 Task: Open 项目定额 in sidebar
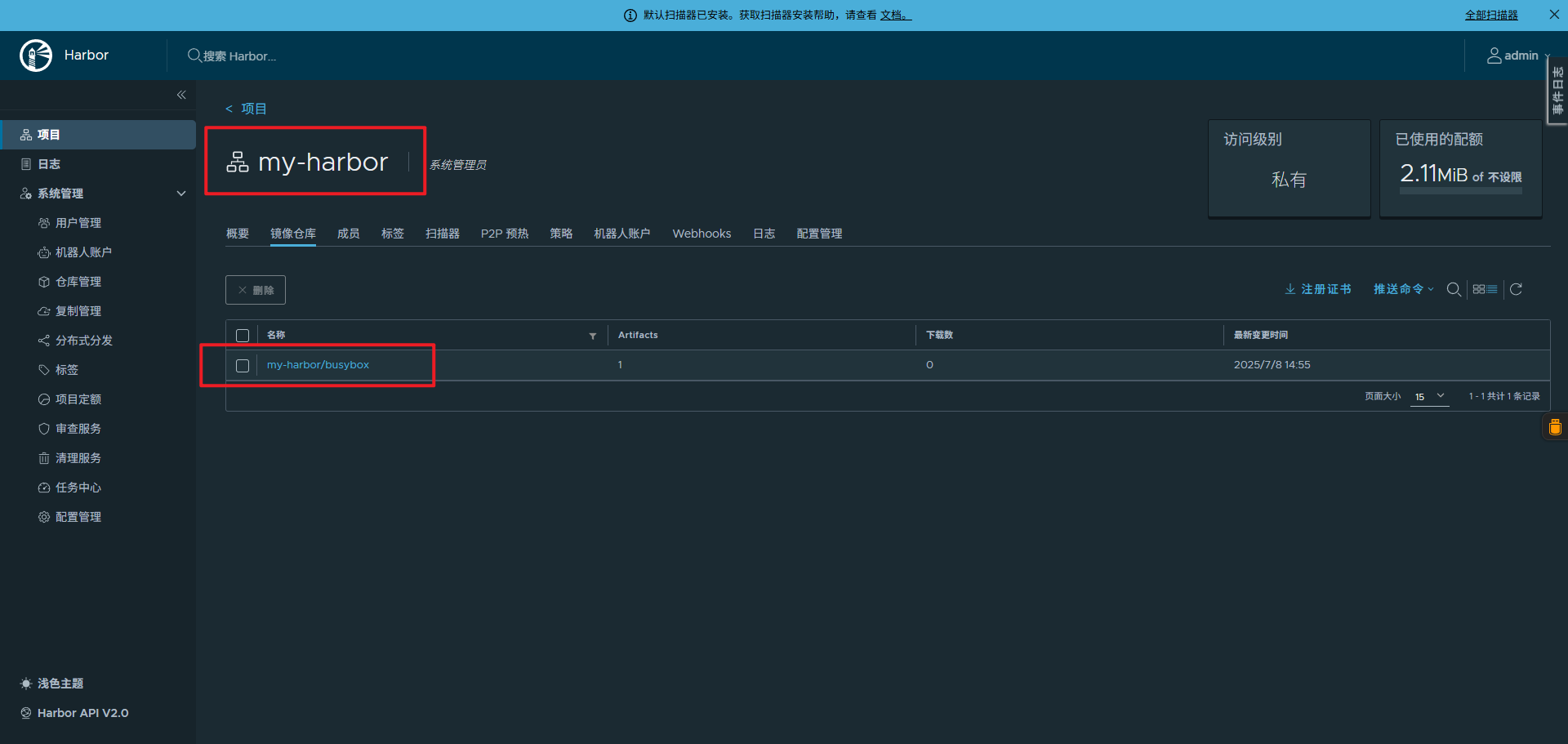pos(78,399)
